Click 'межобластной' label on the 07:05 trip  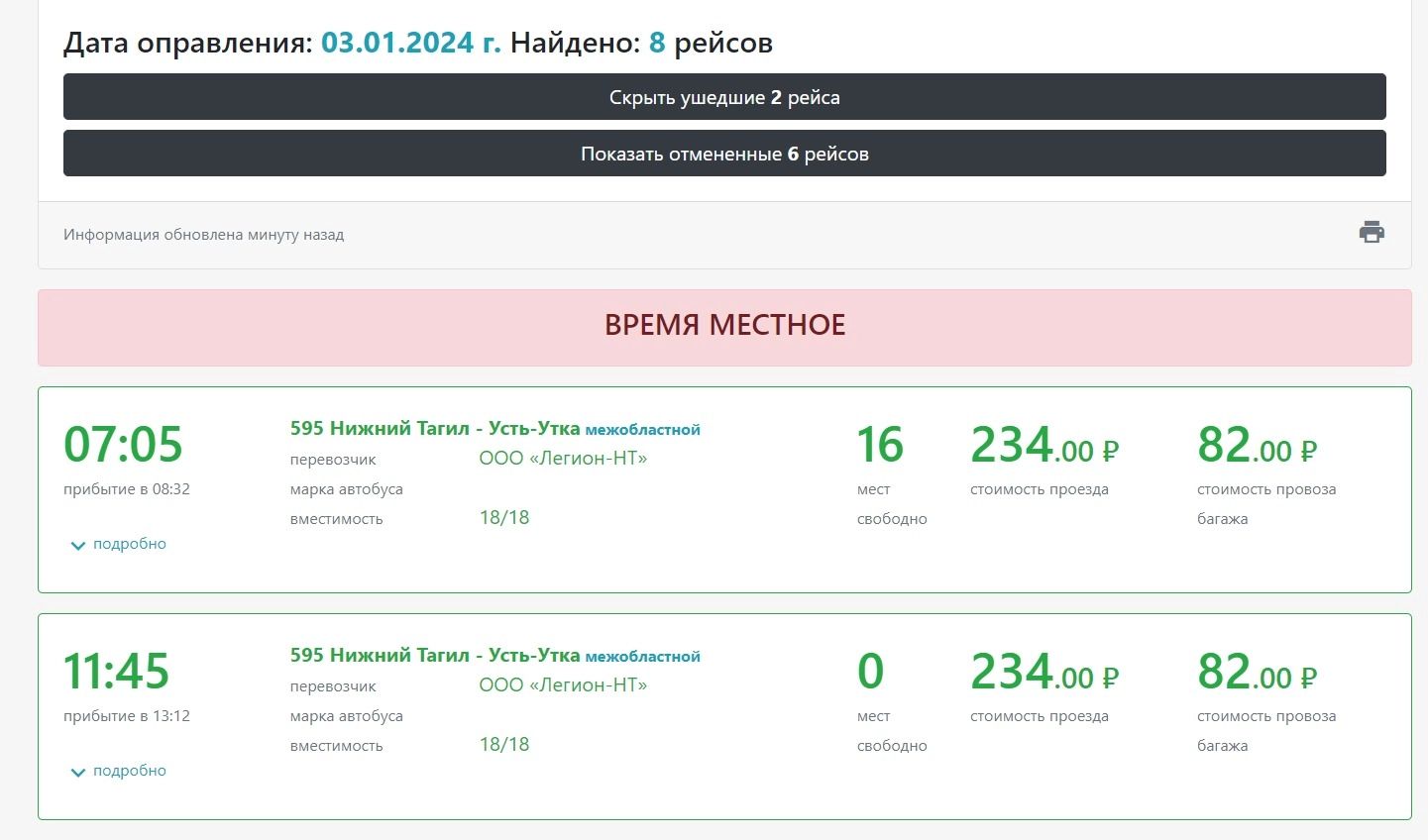(642, 430)
